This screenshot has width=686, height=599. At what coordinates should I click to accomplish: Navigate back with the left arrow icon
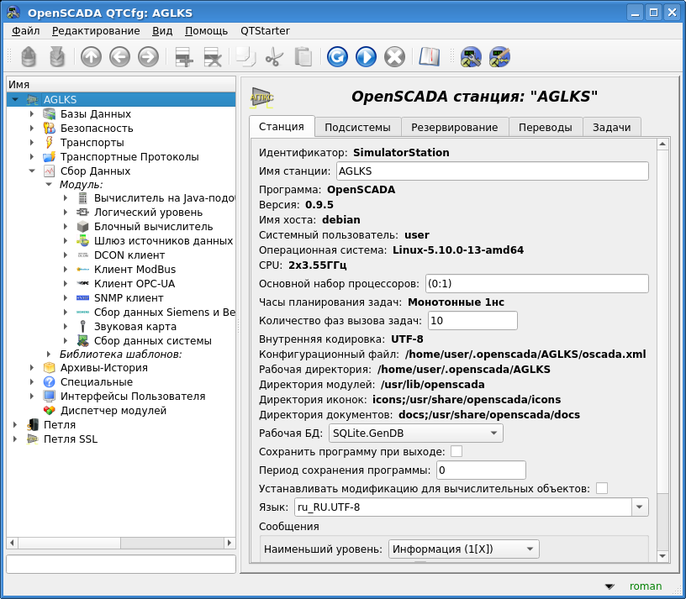click(119, 57)
